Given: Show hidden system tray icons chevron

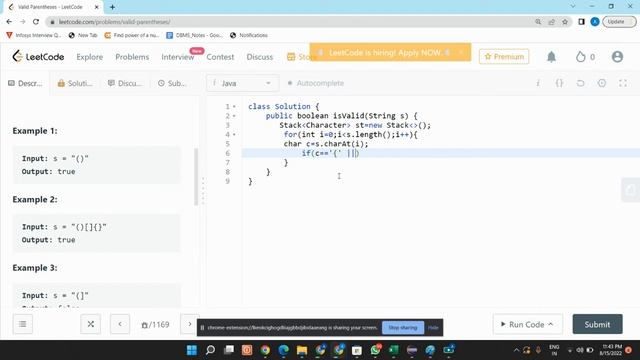Looking at the screenshot, I should [x=516, y=350].
